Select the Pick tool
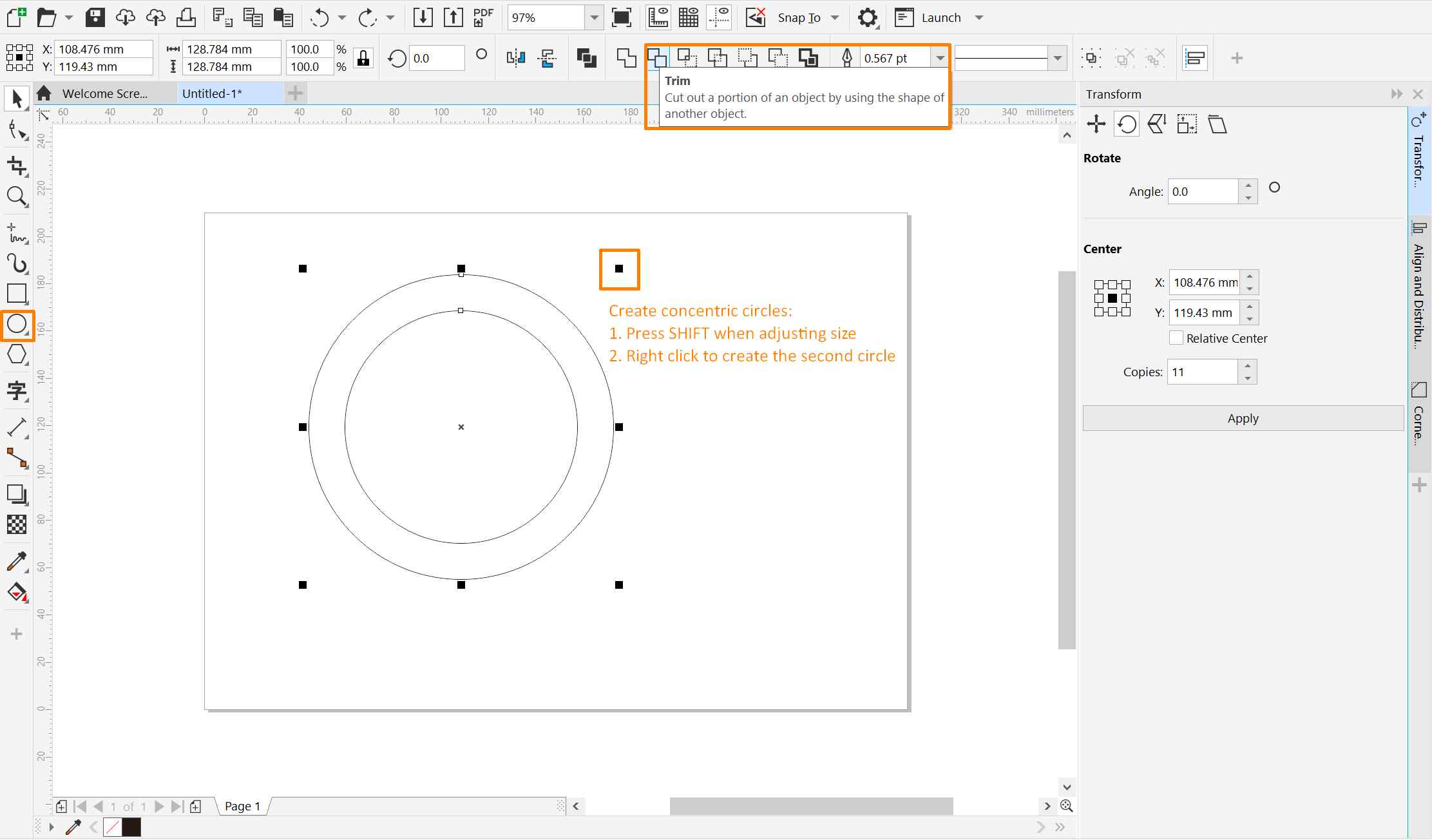This screenshot has height=840, width=1432. 17,99
